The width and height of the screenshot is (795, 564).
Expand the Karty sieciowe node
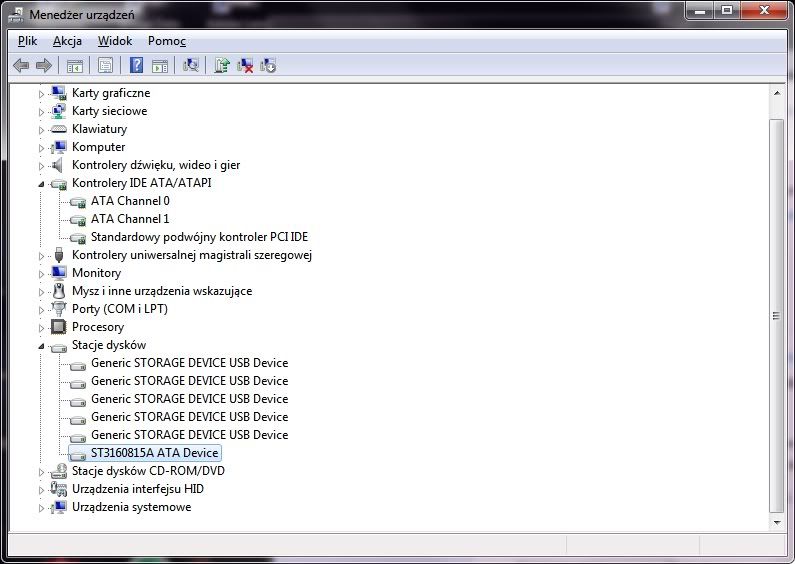(42, 112)
